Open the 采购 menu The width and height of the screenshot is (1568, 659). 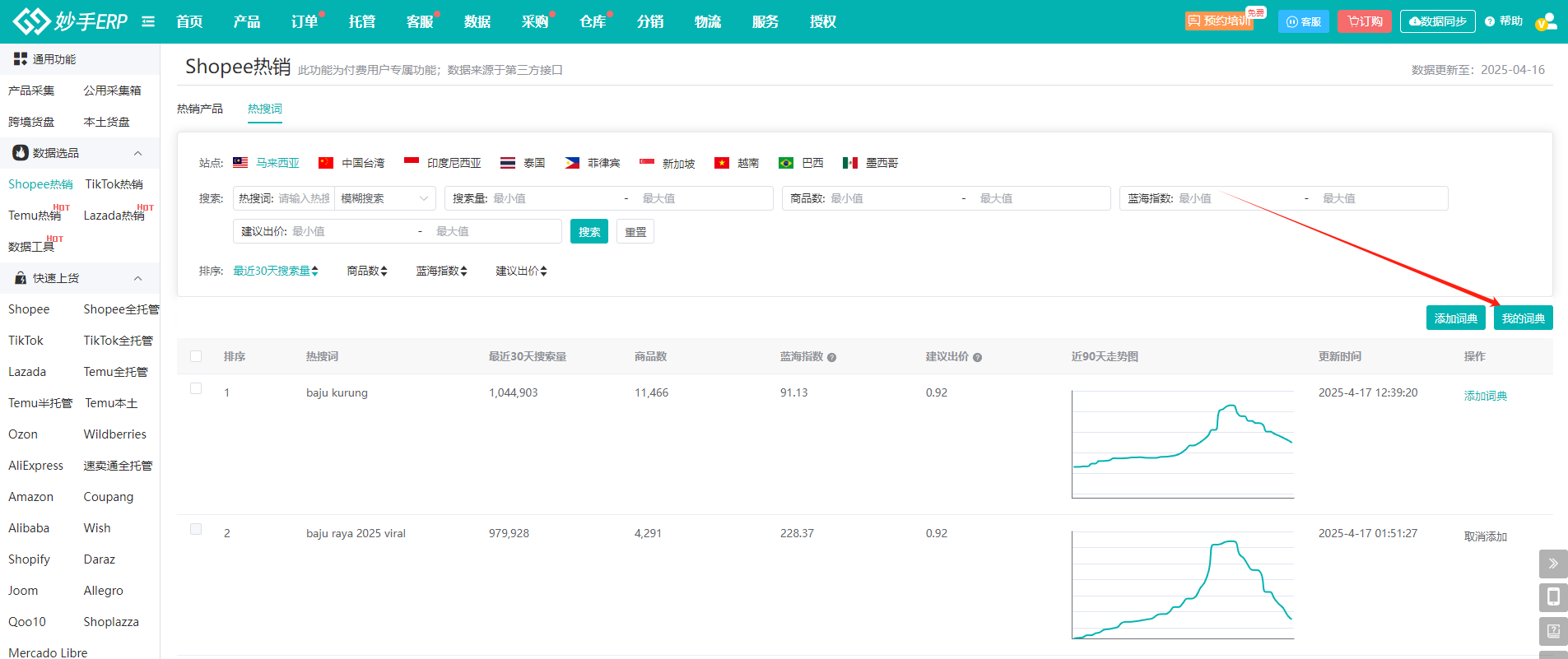535,21
